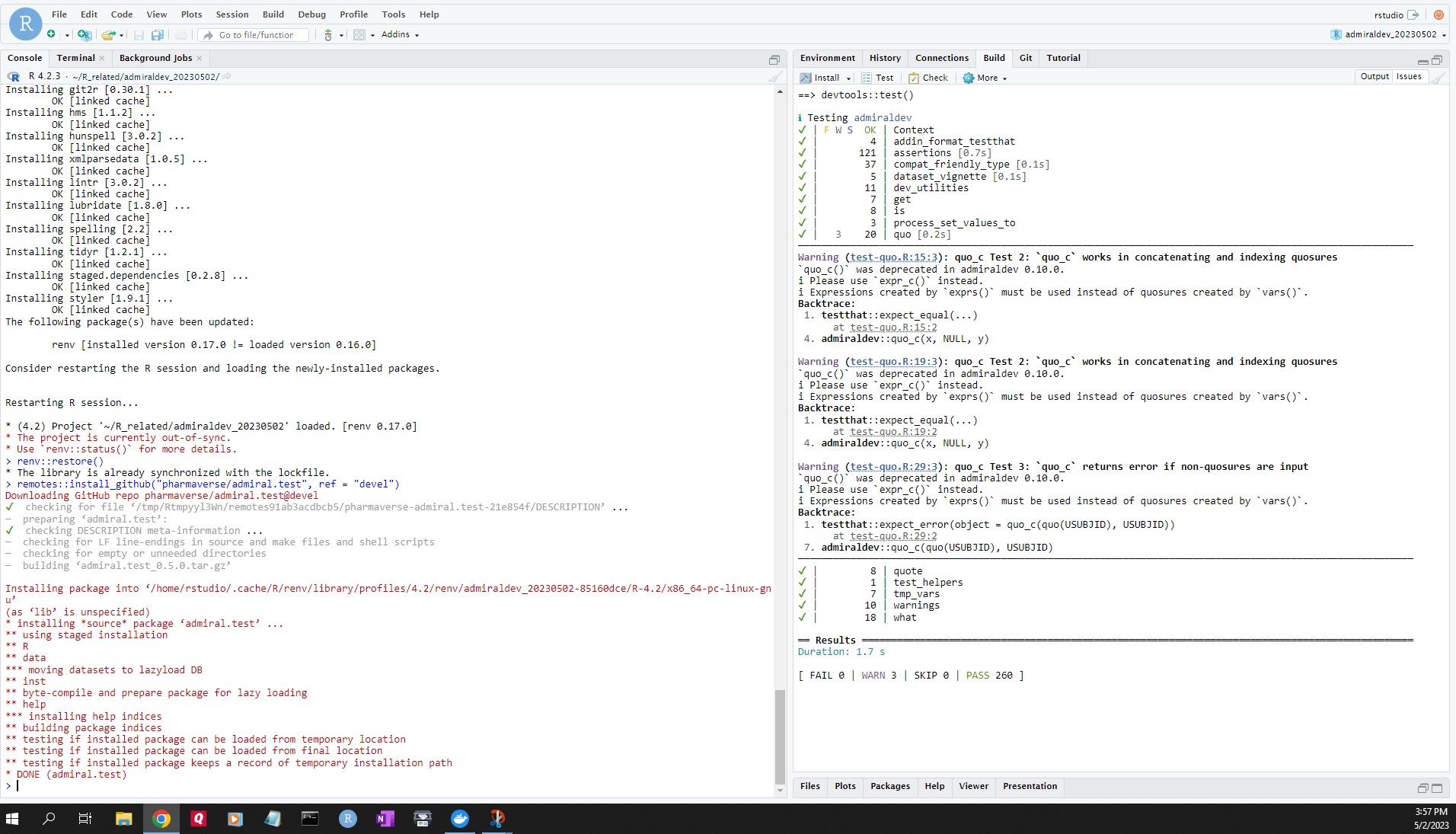This screenshot has width=1456, height=834.
Task: Expand the More build options menu
Action: [x=985, y=78]
